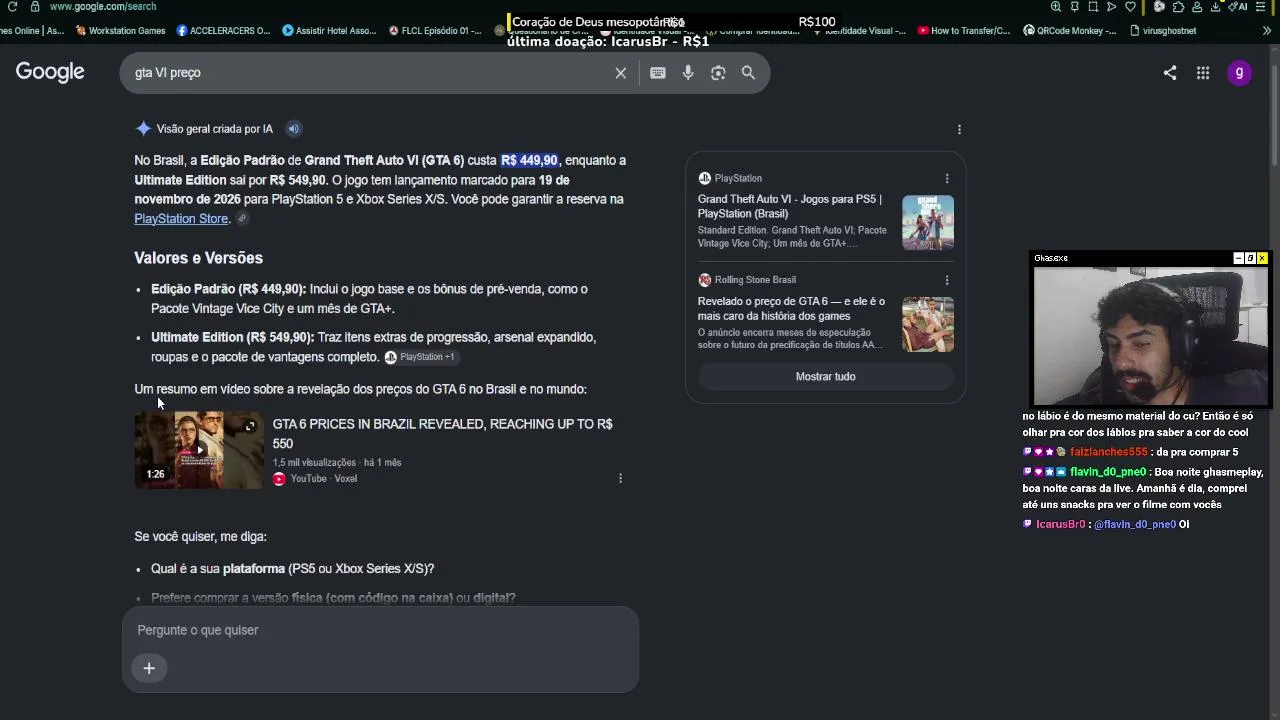1280x720 pixels.
Task: Click the screenshot capture icon in toolbar
Action: click(x=1093, y=6)
